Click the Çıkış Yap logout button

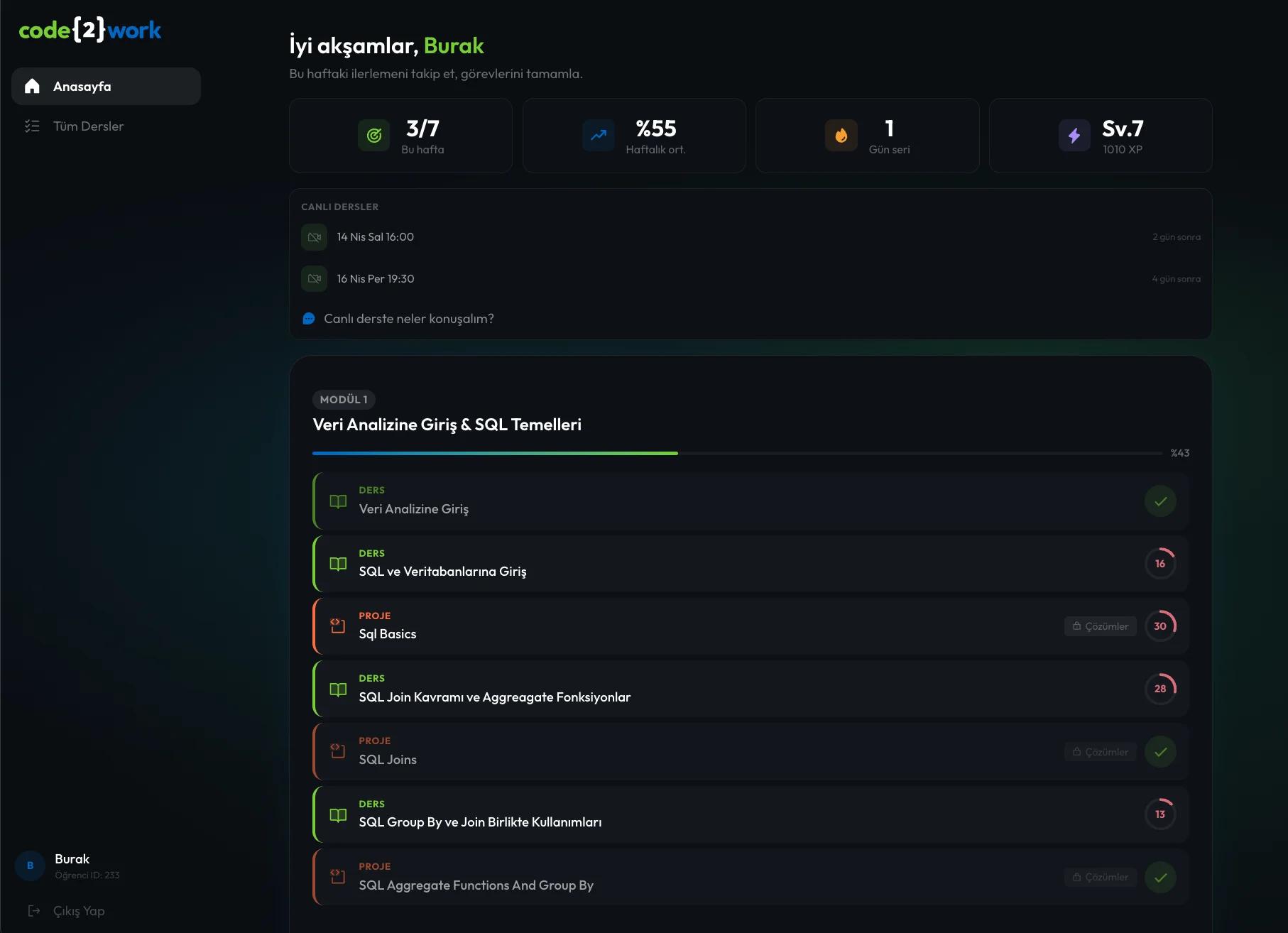click(78, 911)
